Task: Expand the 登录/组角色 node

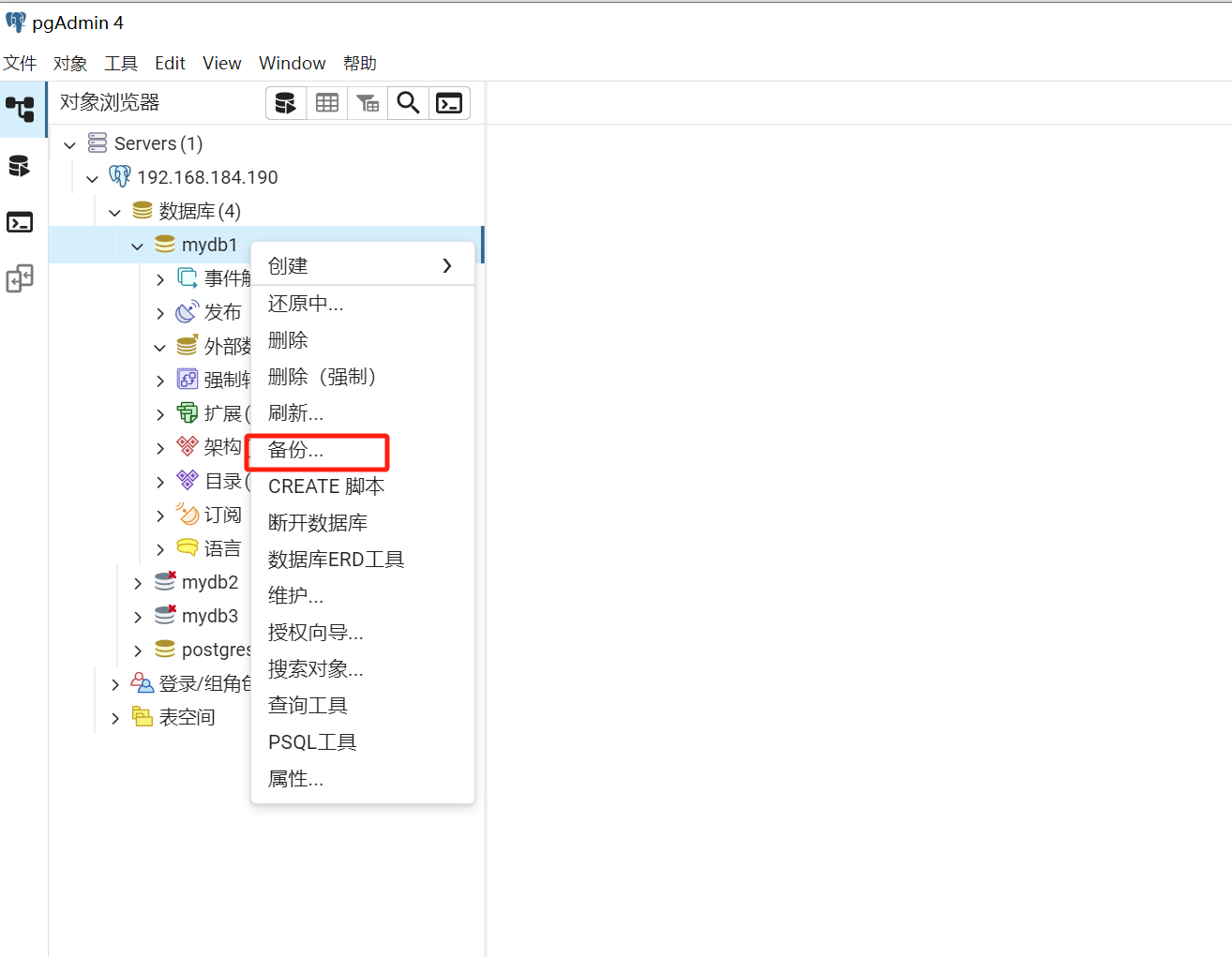Action: [x=114, y=684]
